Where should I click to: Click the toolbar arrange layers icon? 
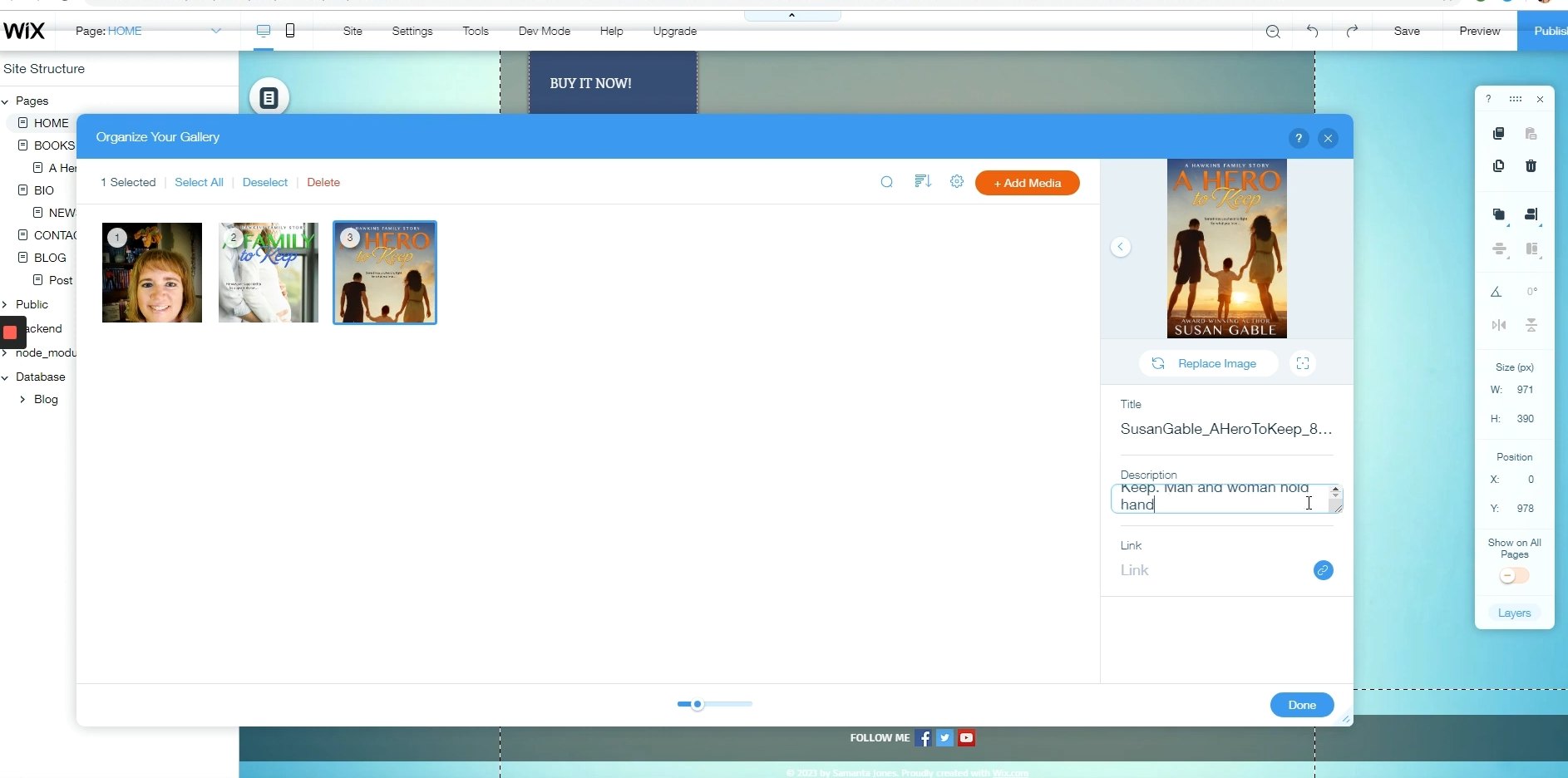(1498, 214)
